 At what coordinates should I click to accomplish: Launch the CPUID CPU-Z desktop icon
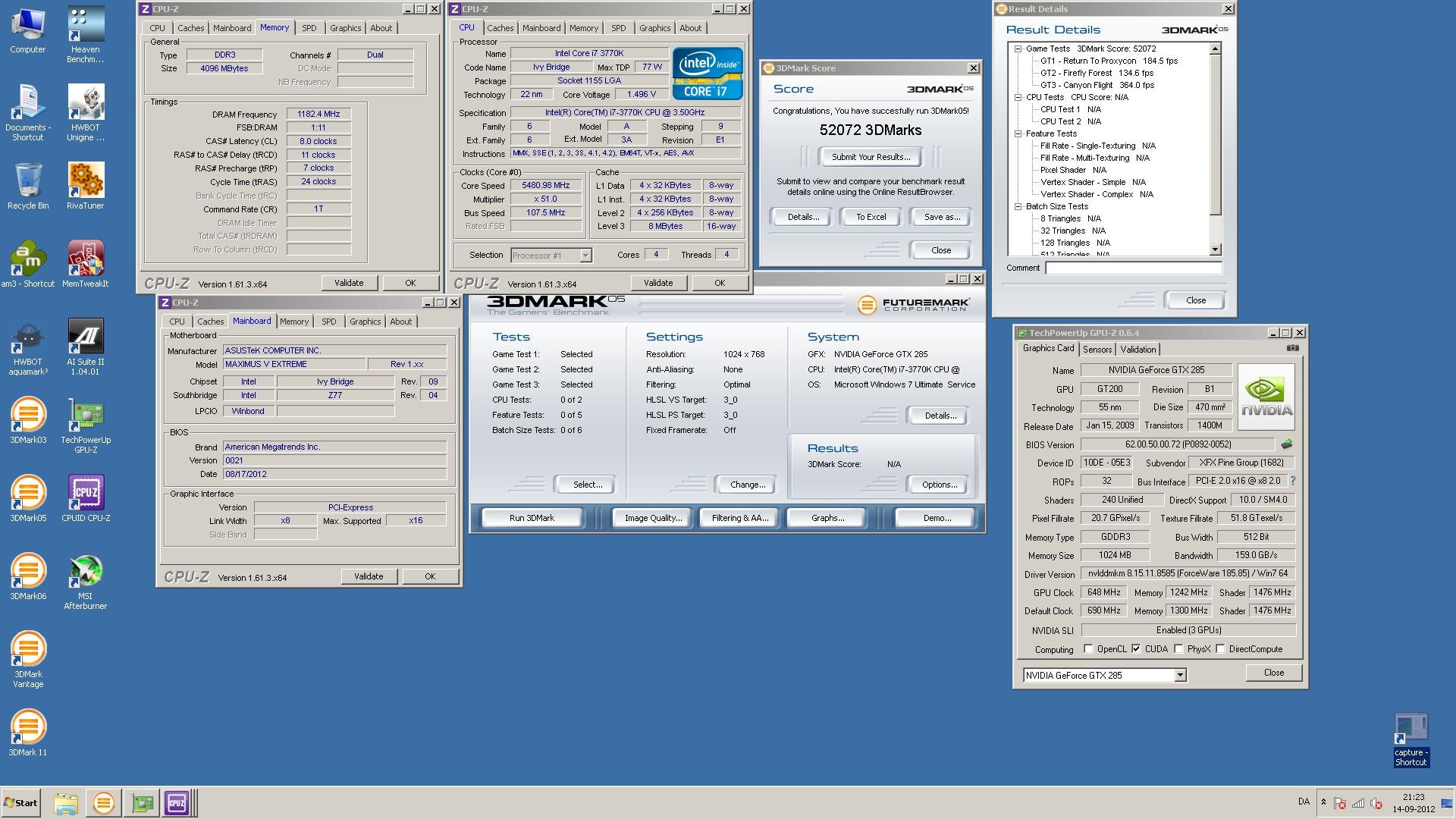pos(85,498)
